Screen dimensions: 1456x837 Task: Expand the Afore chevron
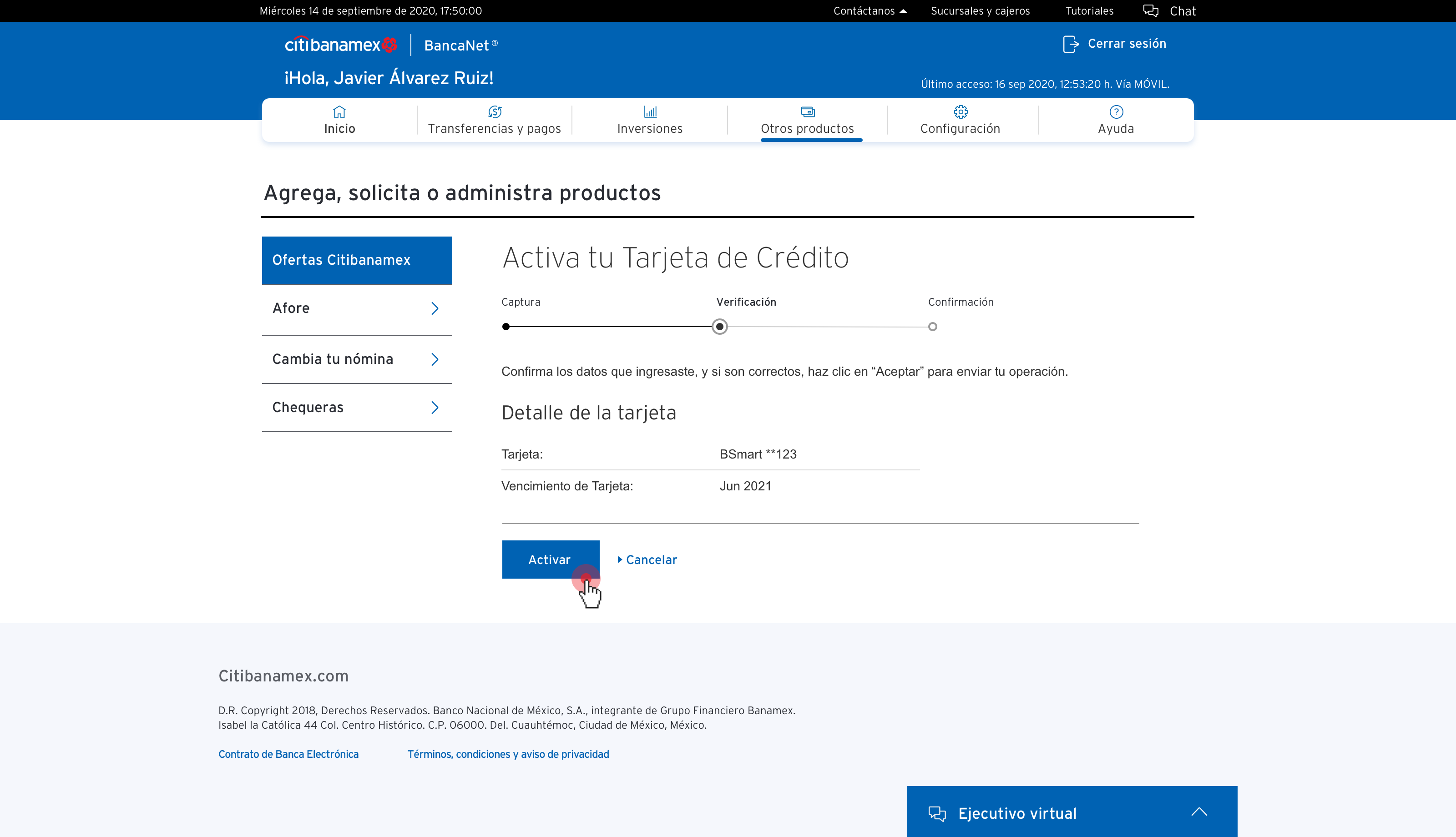tap(435, 309)
